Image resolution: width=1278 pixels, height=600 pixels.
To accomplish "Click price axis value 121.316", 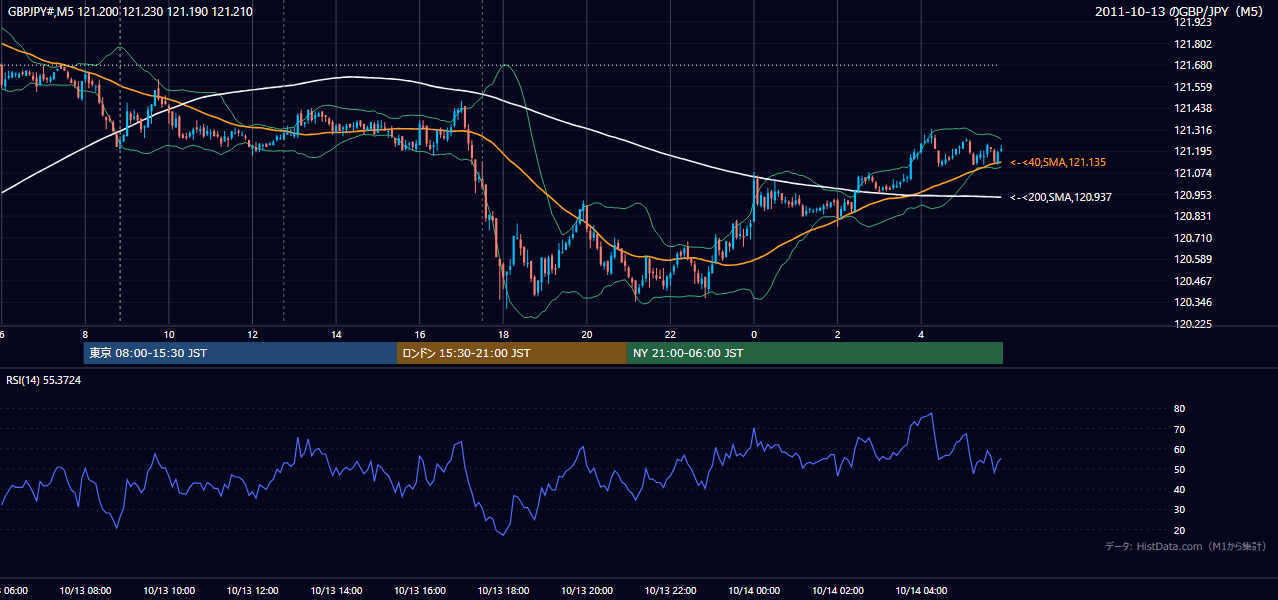I will click(x=1193, y=130).
